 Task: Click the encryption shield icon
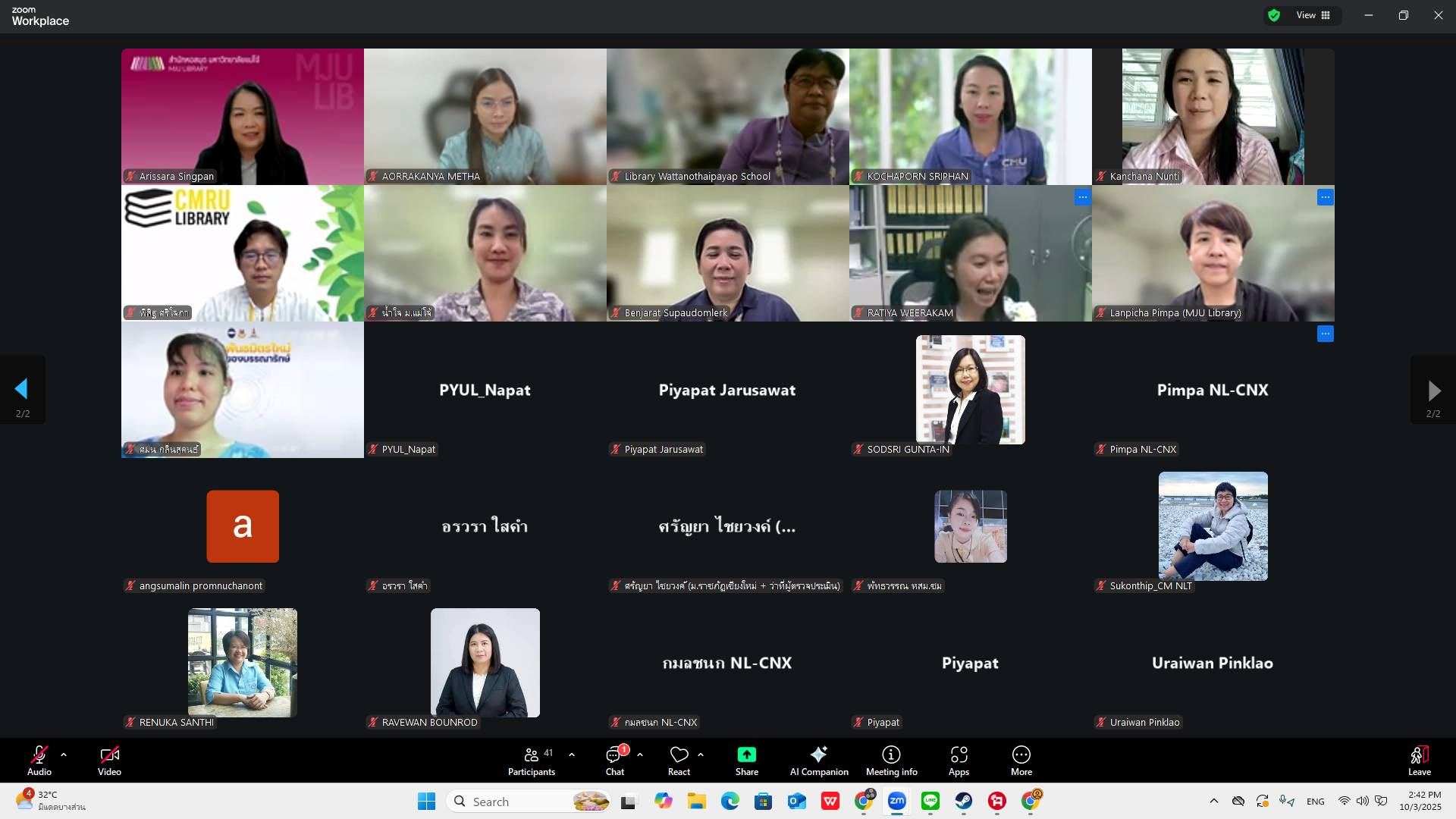(1274, 15)
